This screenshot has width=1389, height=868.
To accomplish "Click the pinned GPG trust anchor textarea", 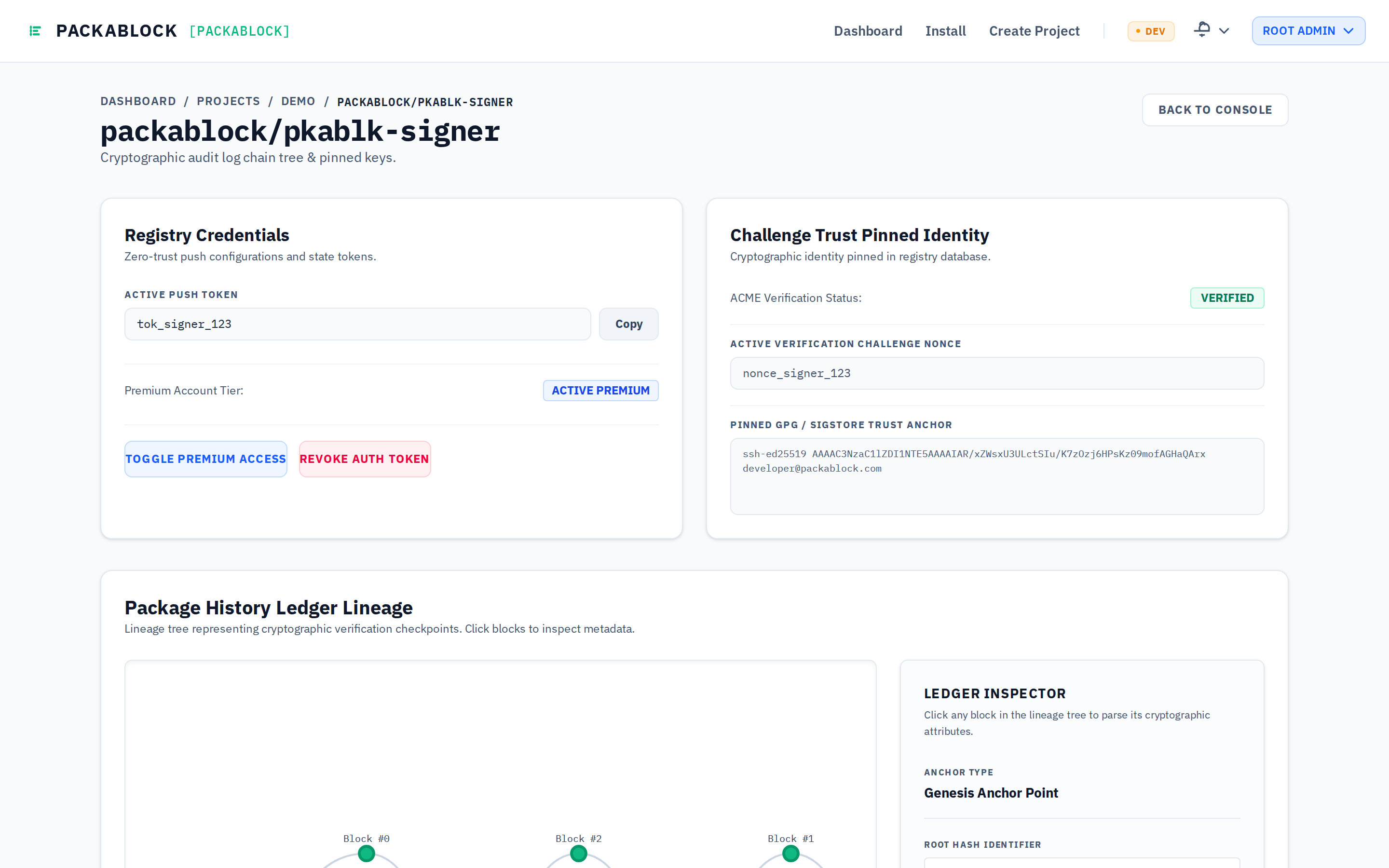I will (996, 476).
